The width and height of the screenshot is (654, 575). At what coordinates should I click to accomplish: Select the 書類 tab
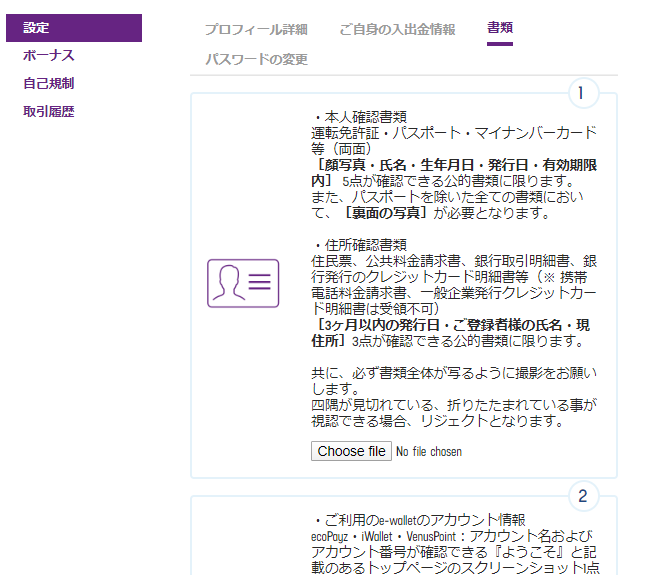point(500,28)
